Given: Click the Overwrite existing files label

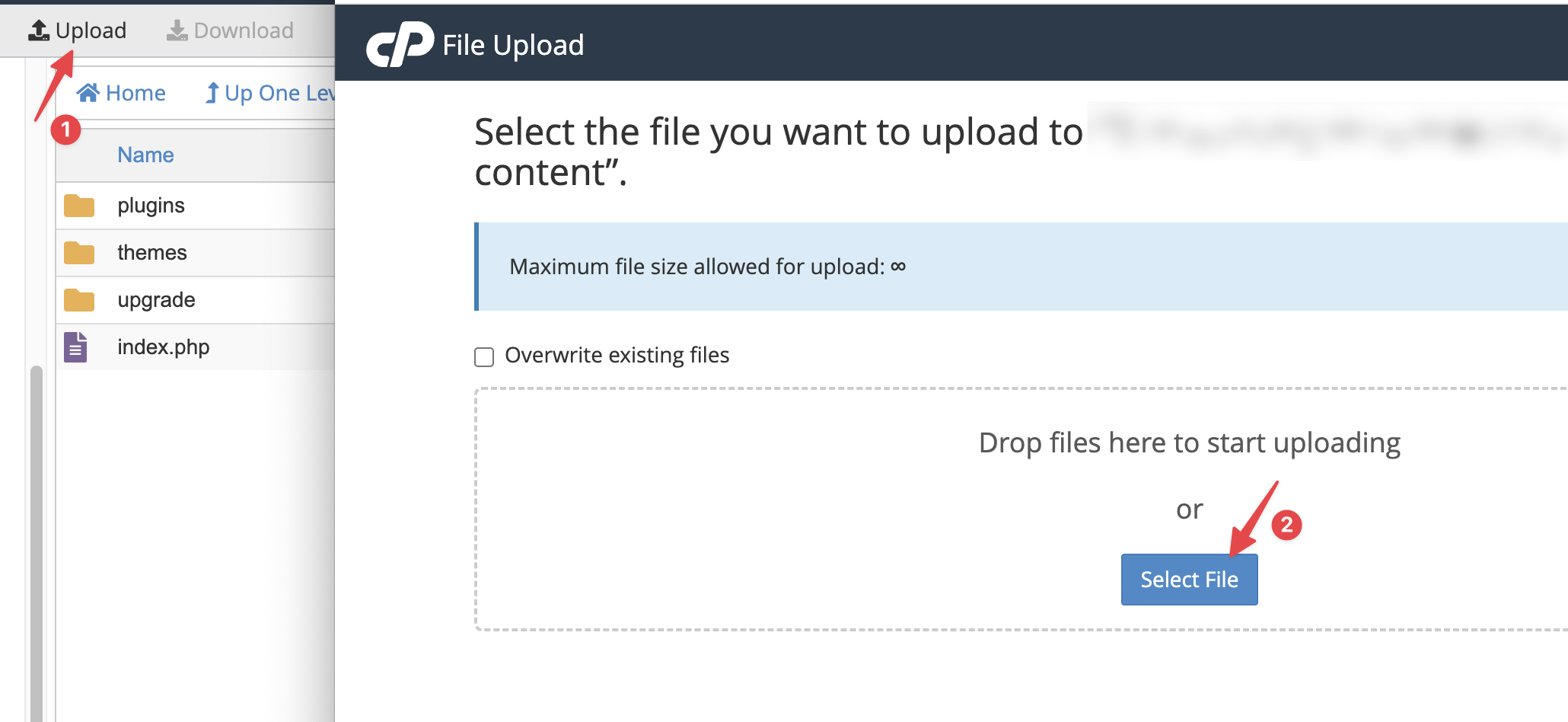Looking at the screenshot, I should [x=617, y=355].
